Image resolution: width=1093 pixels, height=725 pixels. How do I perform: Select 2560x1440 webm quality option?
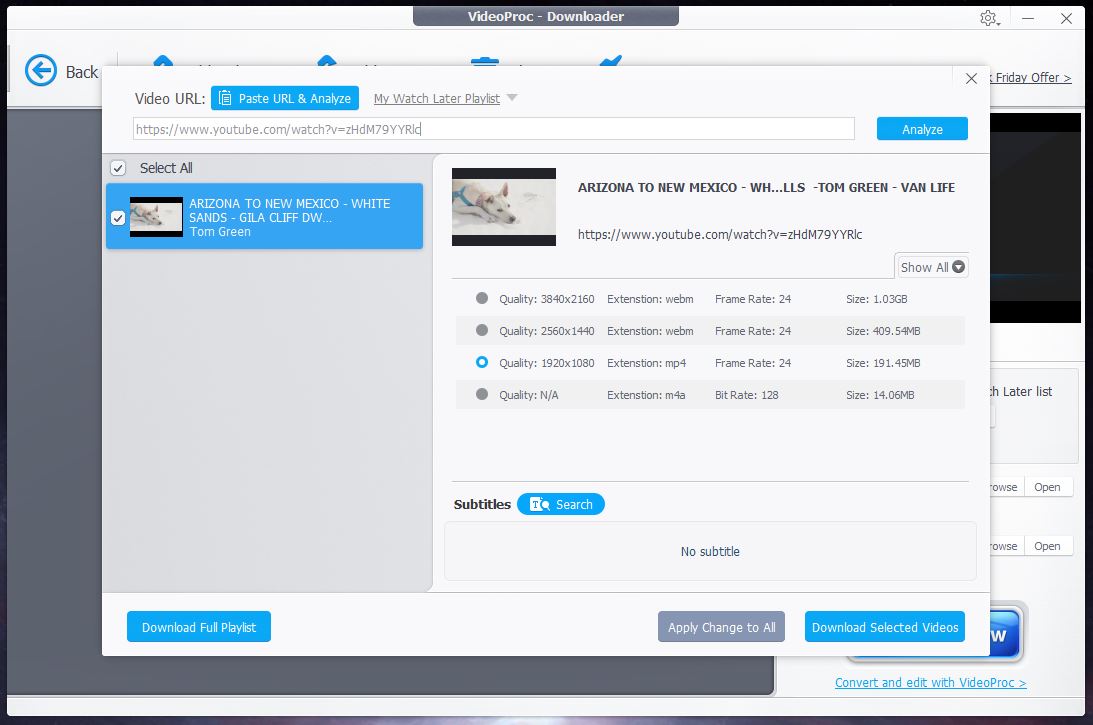click(x=482, y=330)
